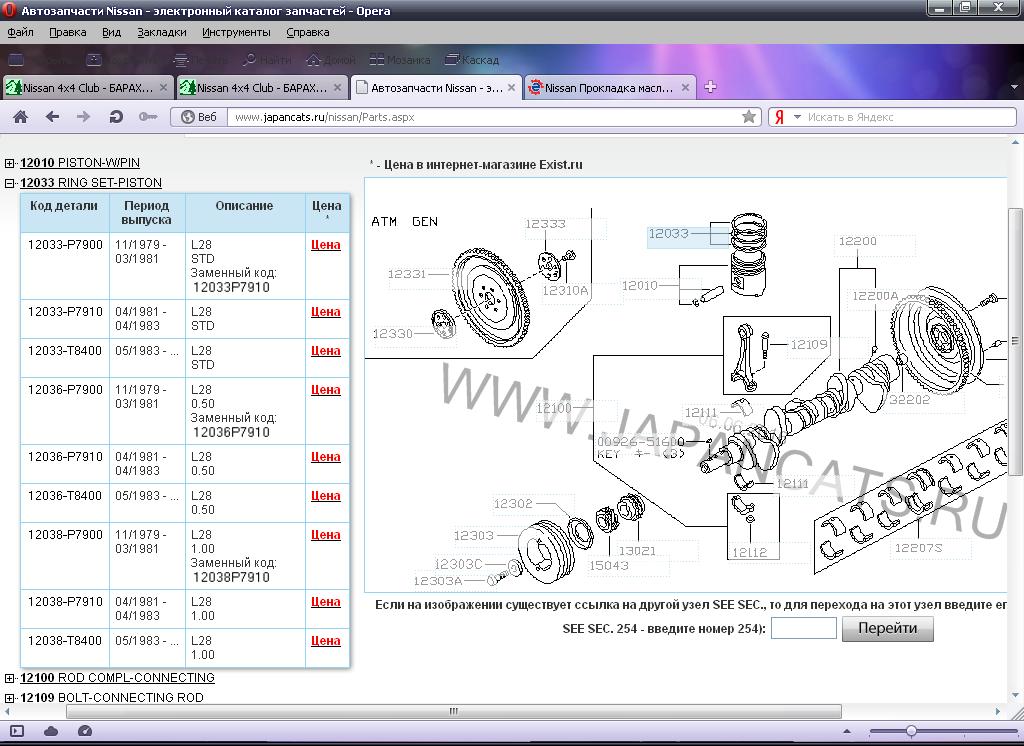The width and height of the screenshot is (1024, 746).
Task: Open the Opera main menu logo
Action: click(9, 10)
